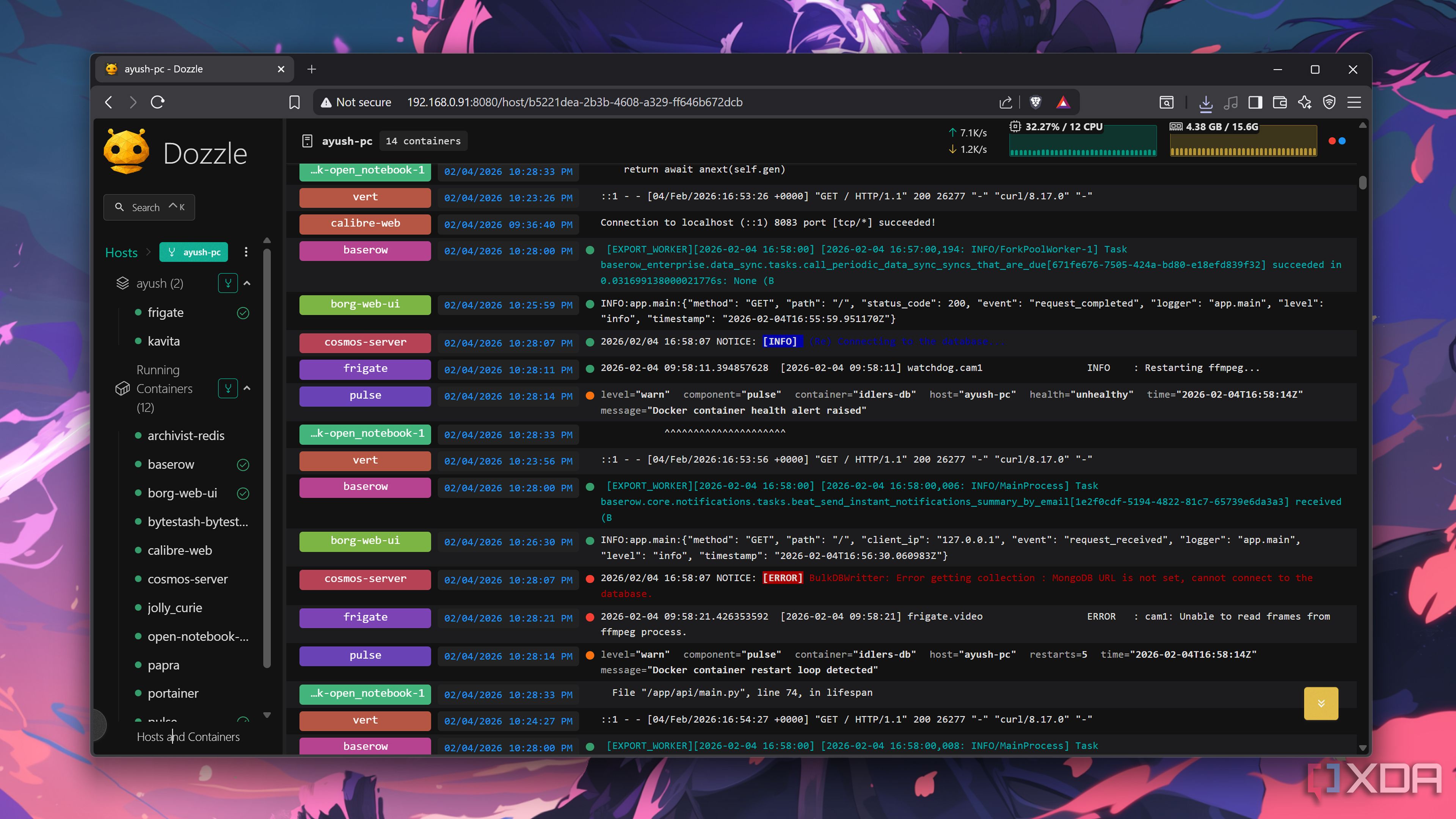1456x819 pixels.
Task: Open a new browser tab
Action: click(311, 69)
